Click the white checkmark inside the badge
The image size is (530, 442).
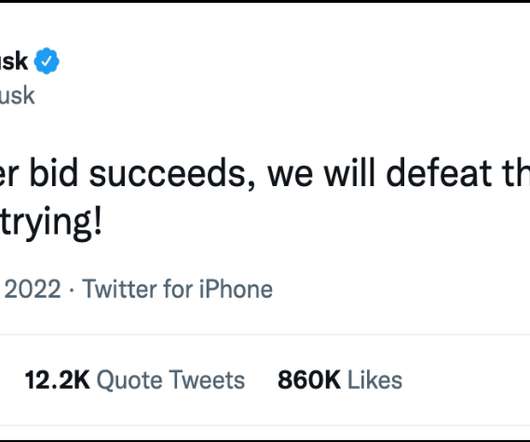47,61
